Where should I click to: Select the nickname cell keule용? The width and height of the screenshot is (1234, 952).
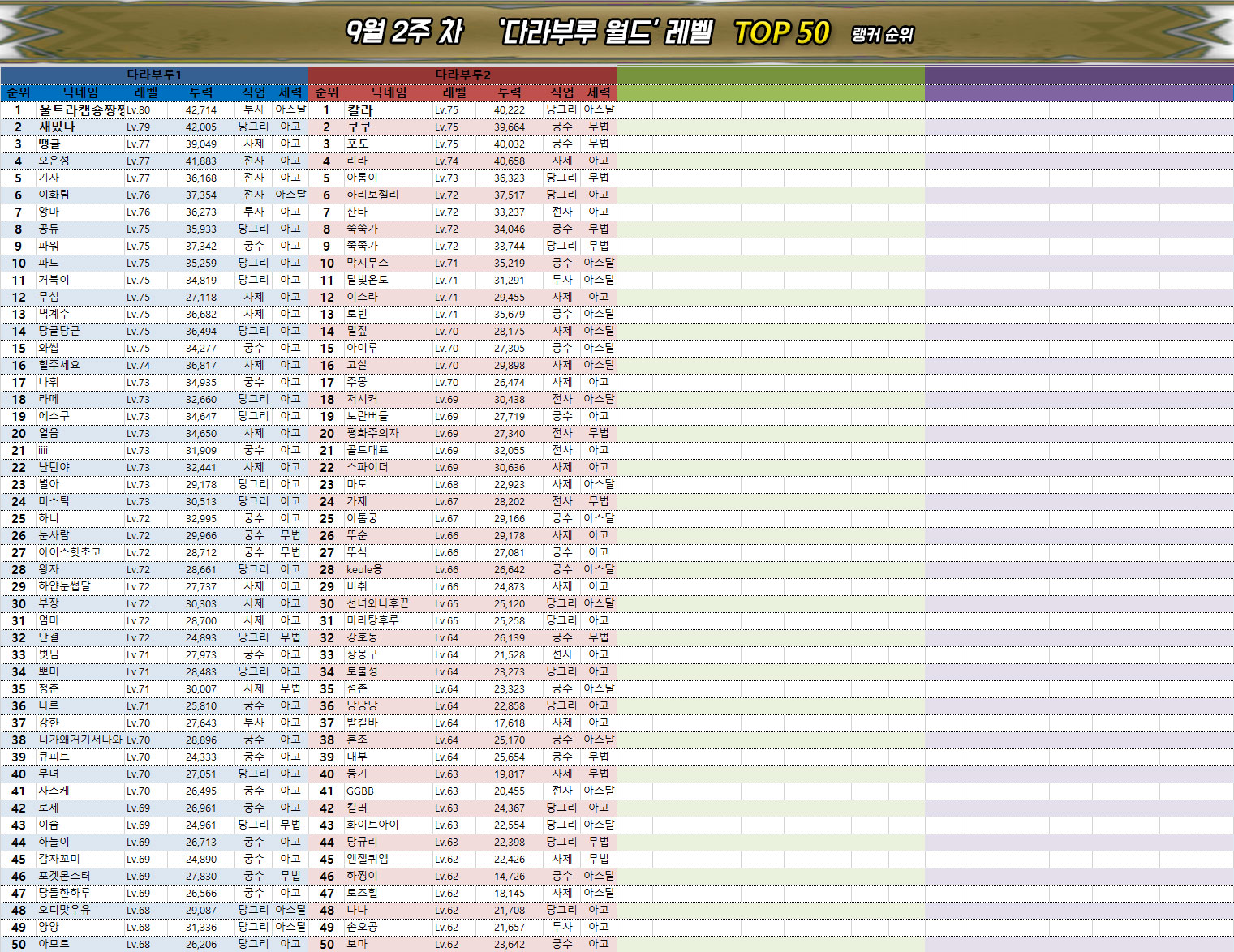[364, 569]
